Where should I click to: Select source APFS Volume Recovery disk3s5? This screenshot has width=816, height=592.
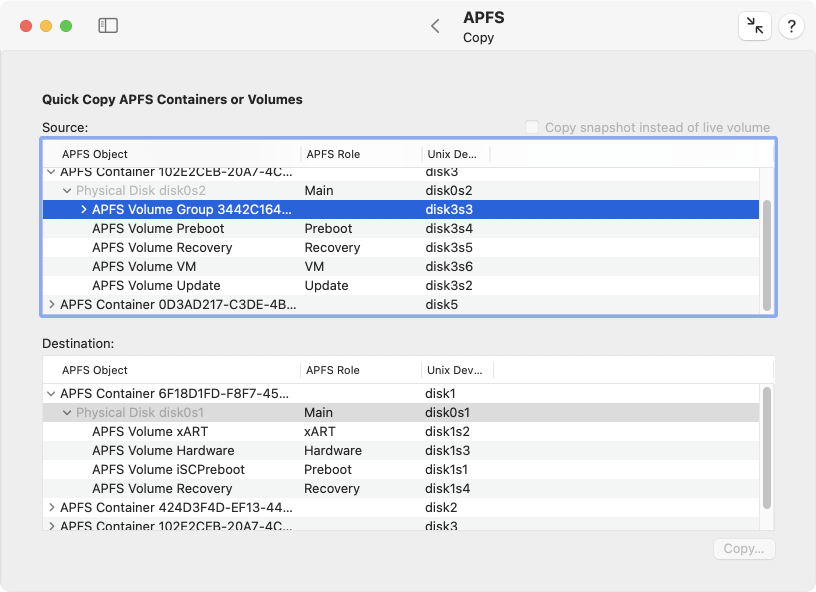coord(401,248)
